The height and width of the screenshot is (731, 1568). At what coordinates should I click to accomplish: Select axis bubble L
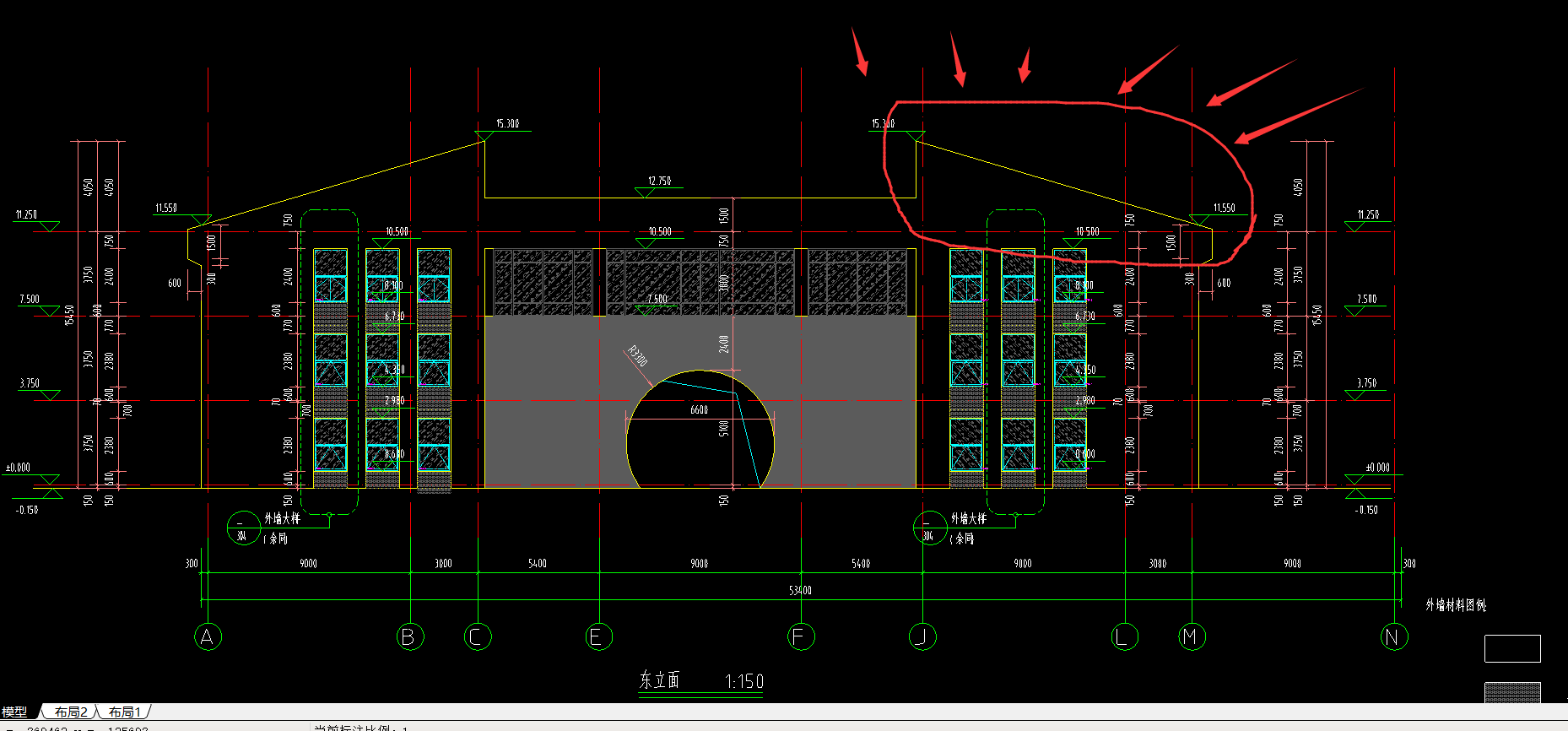click(x=1124, y=636)
